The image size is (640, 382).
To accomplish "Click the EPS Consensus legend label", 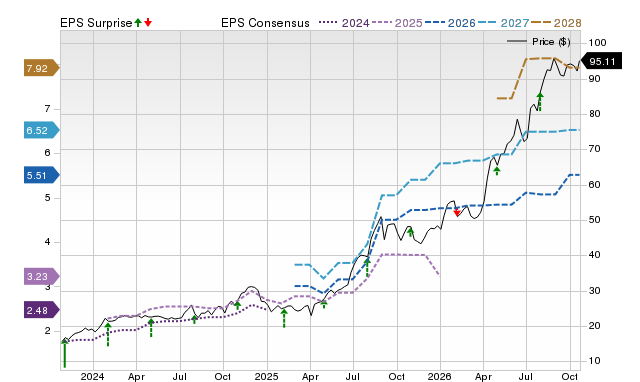I will tap(265, 23).
